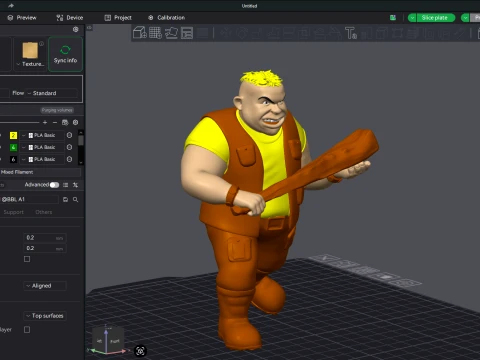Viewport: 480px width, 360px height.
Task: Click the Auto orient toolbar icon
Action: pos(171,33)
